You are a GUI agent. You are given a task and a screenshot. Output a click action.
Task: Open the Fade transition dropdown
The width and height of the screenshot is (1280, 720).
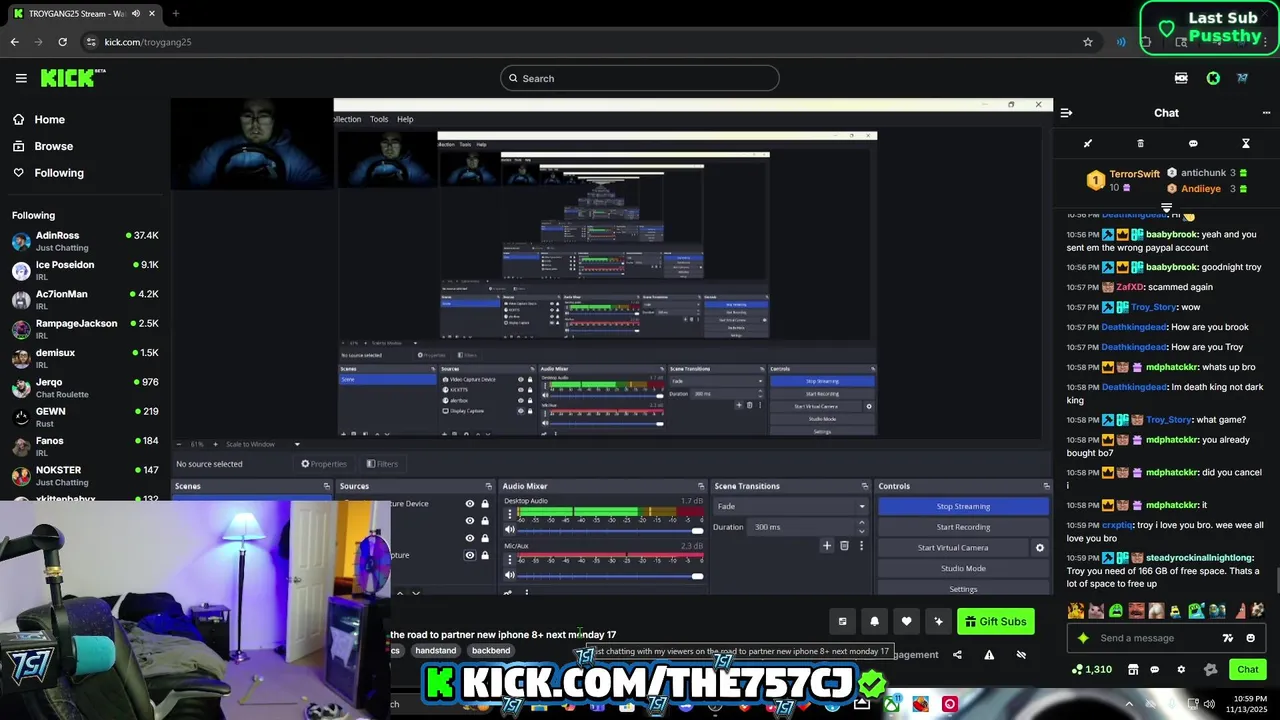tap(791, 506)
